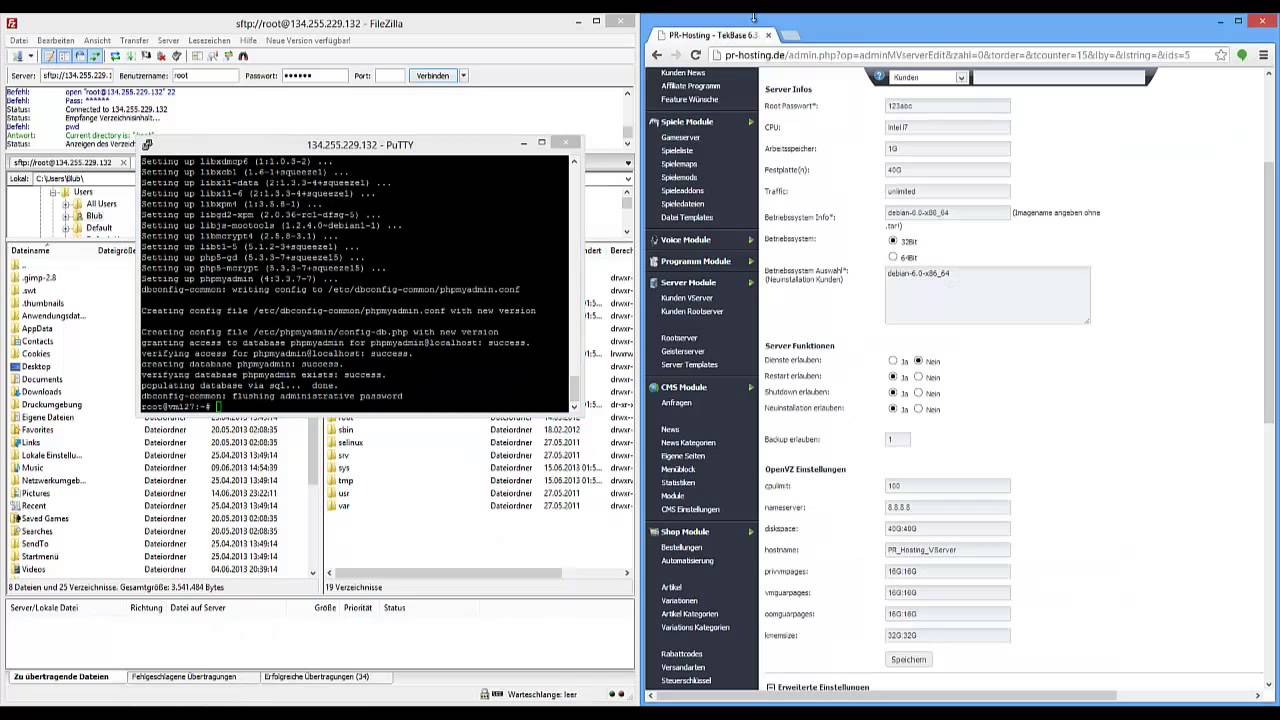This screenshot has height=720, width=1280.
Task: Set Shutdown erlauben to Ja
Action: [893, 393]
